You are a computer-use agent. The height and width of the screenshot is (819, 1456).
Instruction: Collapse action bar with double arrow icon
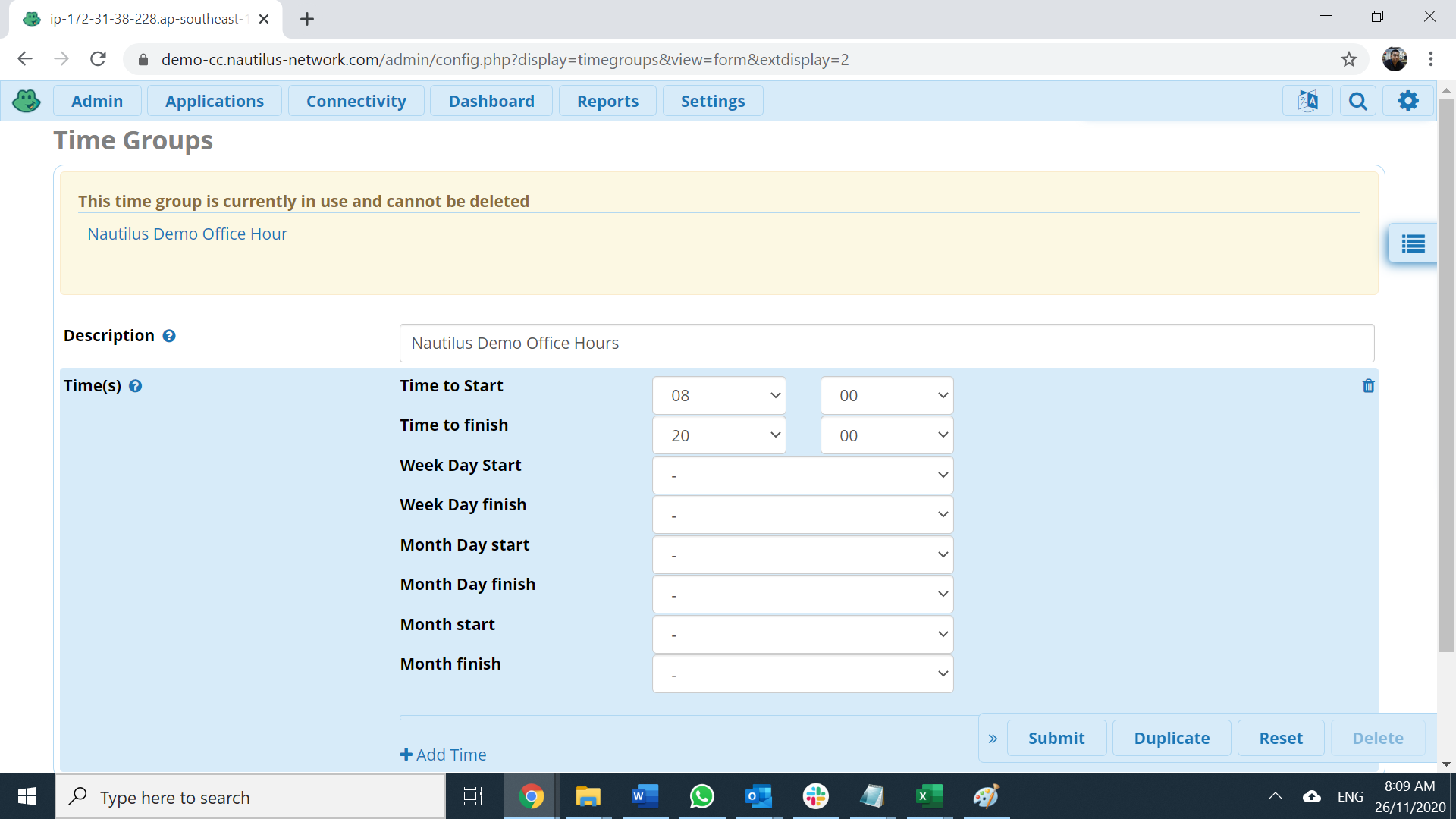click(x=993, y=739)
